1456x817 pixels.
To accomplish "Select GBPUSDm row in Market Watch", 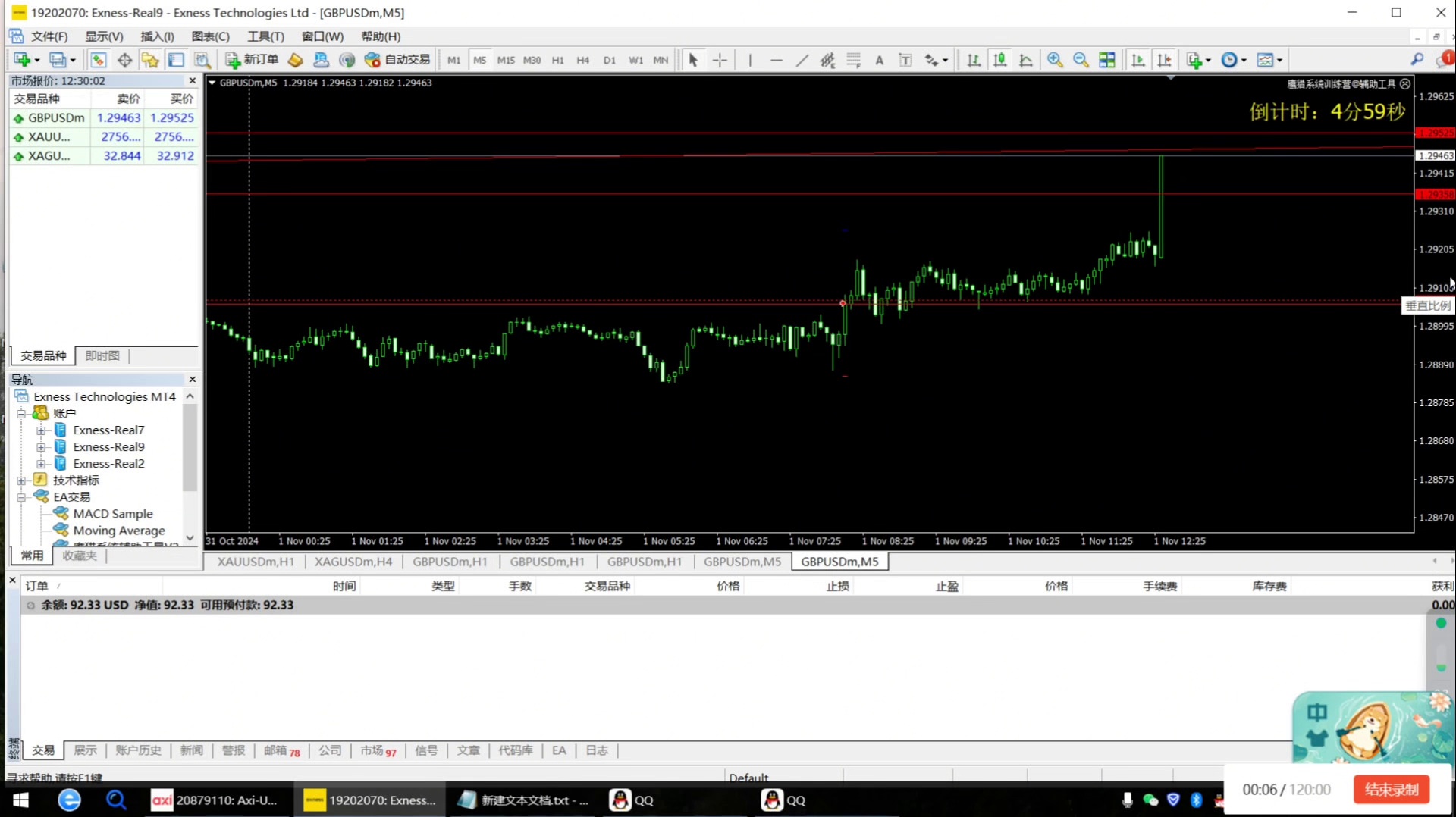I will [x=56, y=117].
